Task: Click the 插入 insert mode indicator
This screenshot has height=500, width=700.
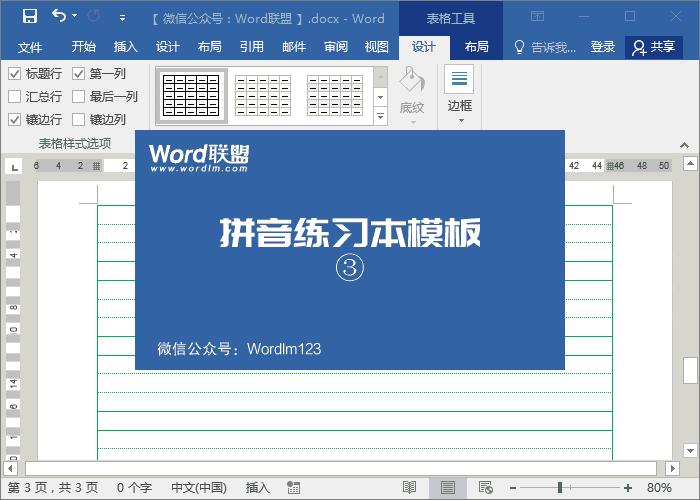Action: [258, 488]
